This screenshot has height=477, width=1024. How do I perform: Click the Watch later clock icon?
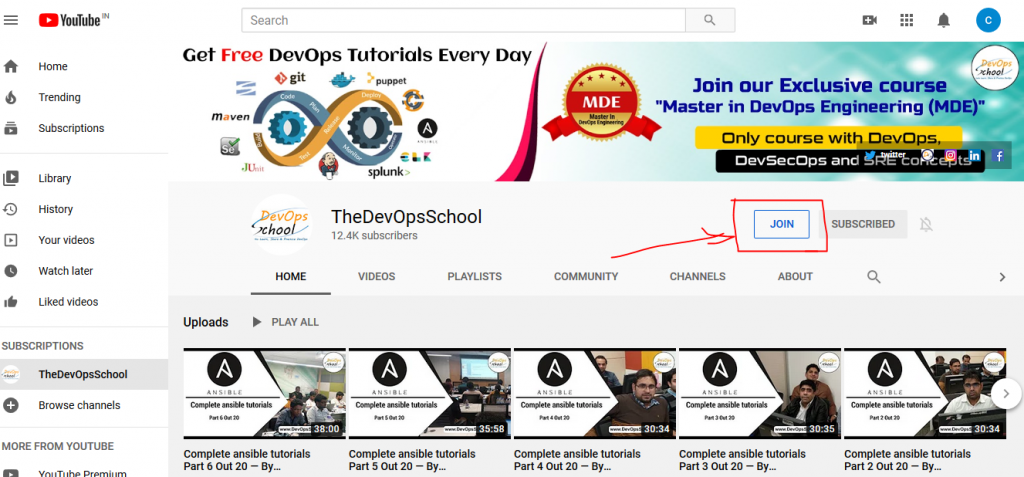tap(11, 271)
